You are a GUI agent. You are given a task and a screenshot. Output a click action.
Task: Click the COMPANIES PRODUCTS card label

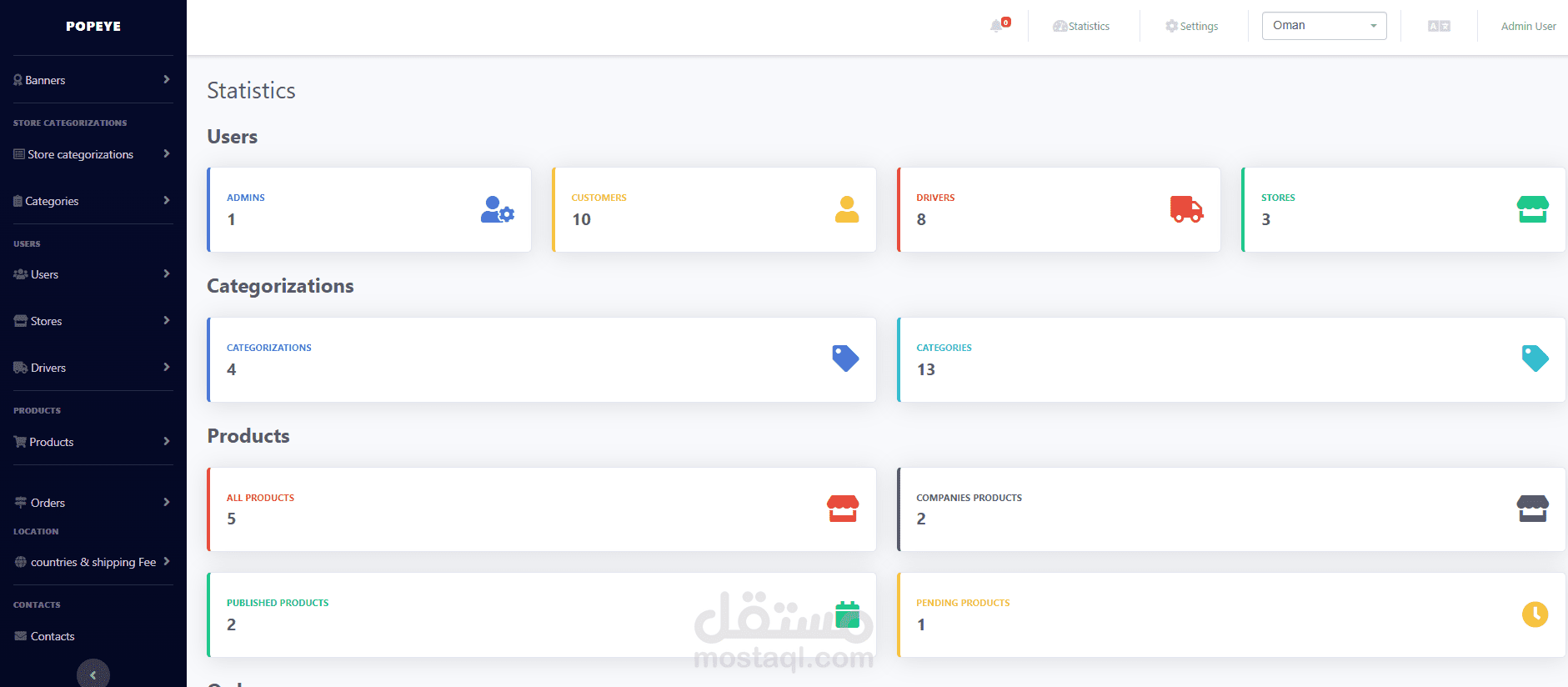[x=969, y=498]
